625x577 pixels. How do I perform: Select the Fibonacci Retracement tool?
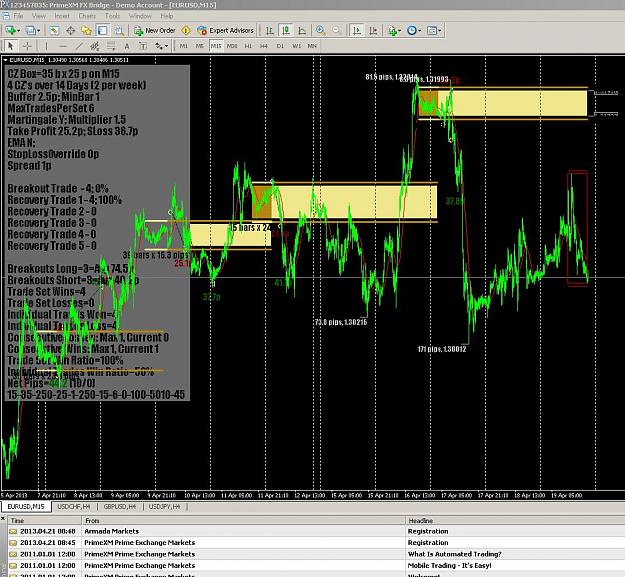click(111, 46)
